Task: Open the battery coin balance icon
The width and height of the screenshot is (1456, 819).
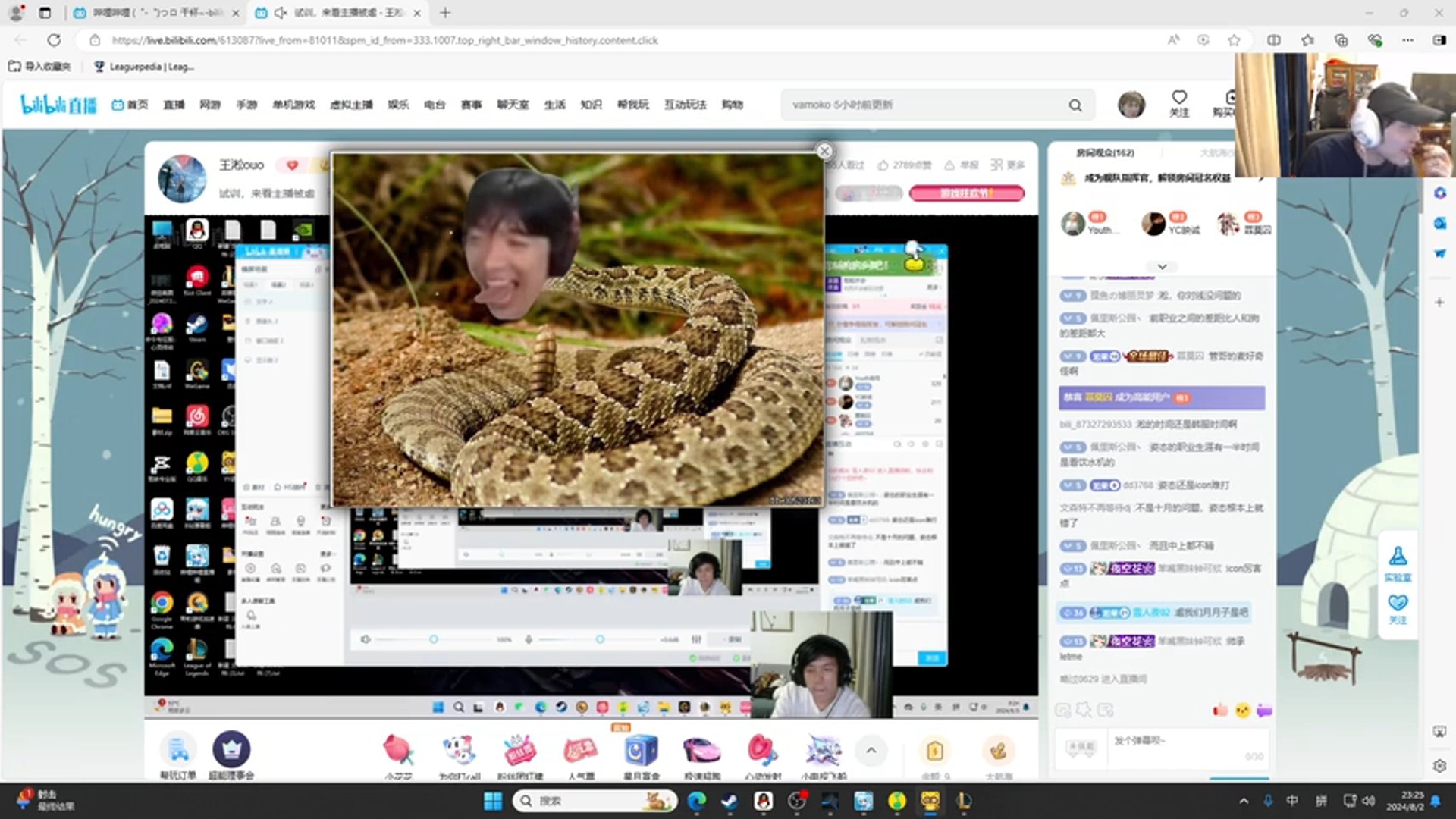Action: click(x=935, y=751)
